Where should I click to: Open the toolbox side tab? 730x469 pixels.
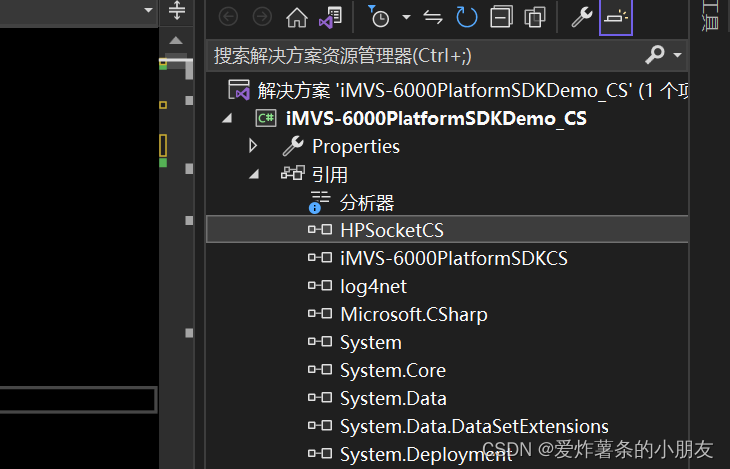pyautogui.click(x=710, y=16)
